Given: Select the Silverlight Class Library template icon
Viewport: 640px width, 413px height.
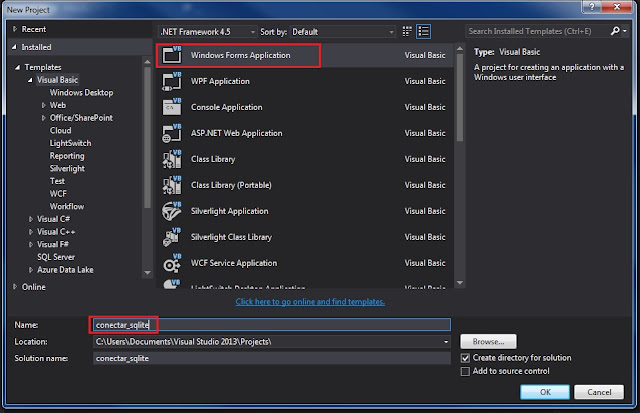Looking at the screenshot, I should click(x=172, y=237).
